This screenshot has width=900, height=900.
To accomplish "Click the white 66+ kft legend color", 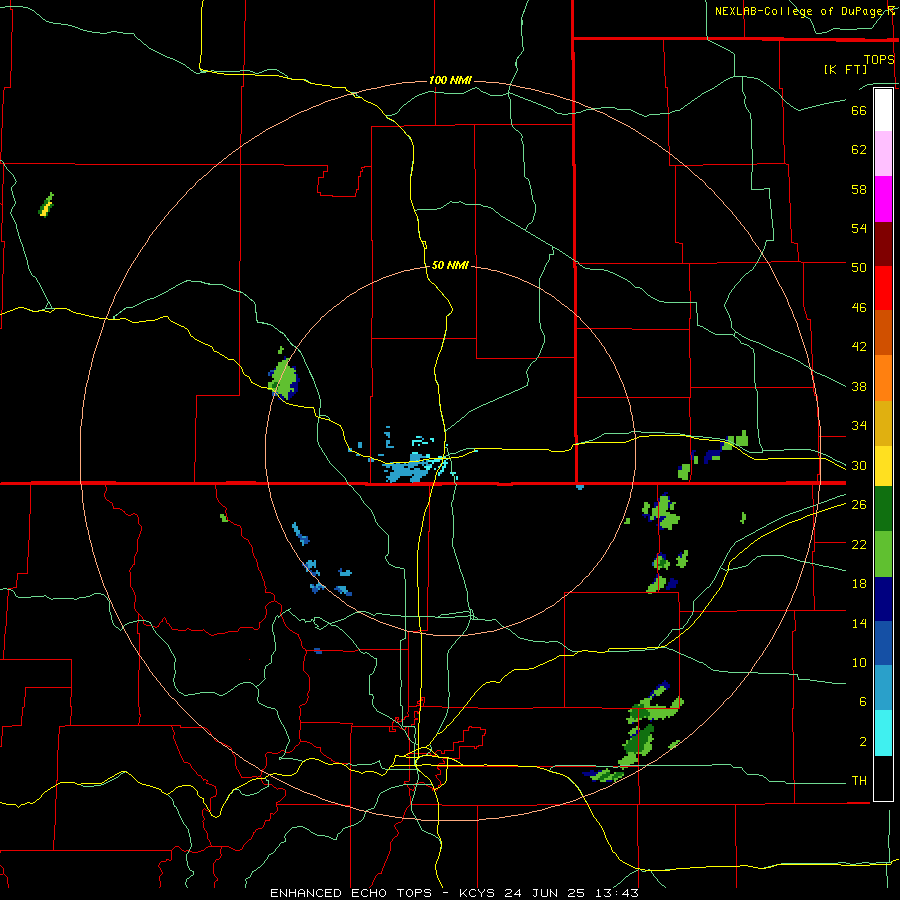I will (883, 110).
